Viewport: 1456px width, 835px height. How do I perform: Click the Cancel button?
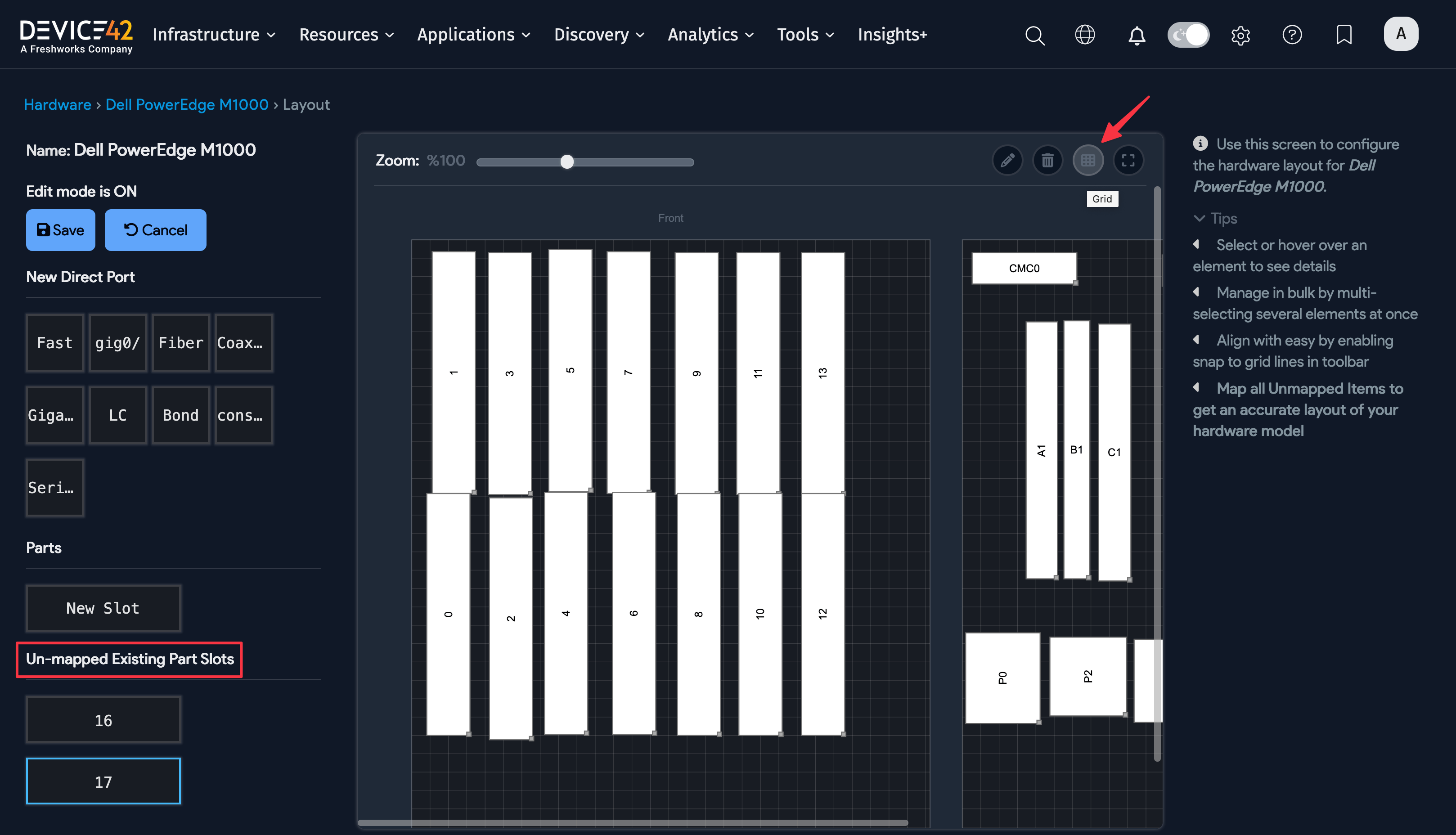[155, 230]
